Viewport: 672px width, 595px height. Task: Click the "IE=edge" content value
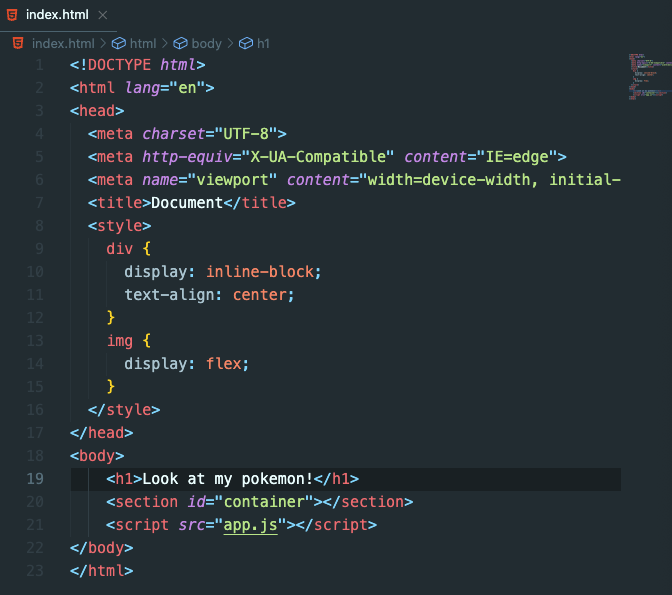pyautogui.click(x=517, y=157)
